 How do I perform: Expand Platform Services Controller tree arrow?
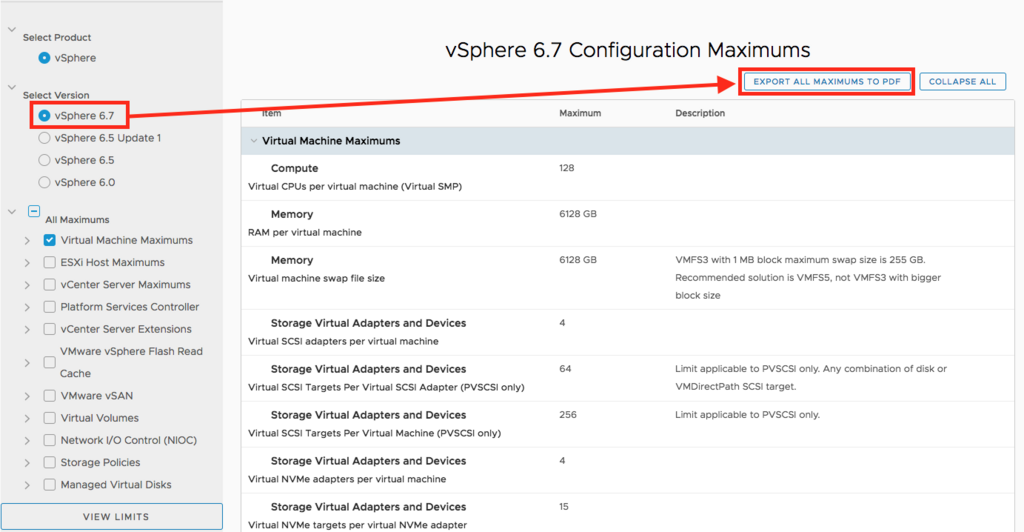click(27, 307)
